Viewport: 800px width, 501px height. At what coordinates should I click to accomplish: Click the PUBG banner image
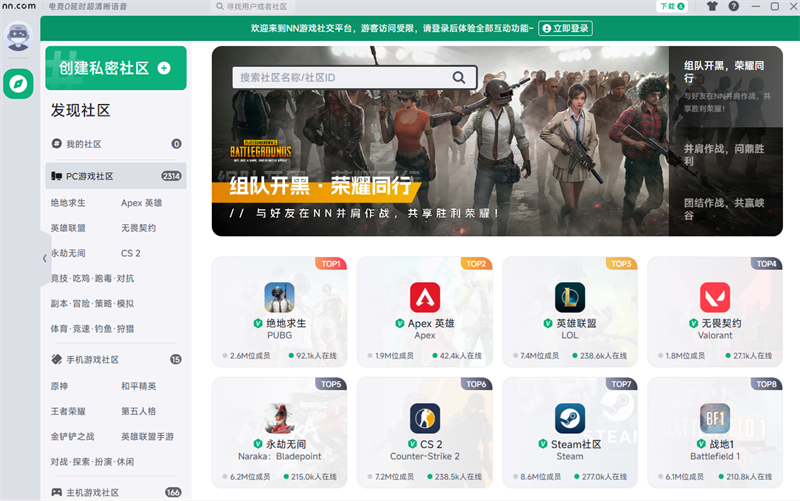click(440, 141)
